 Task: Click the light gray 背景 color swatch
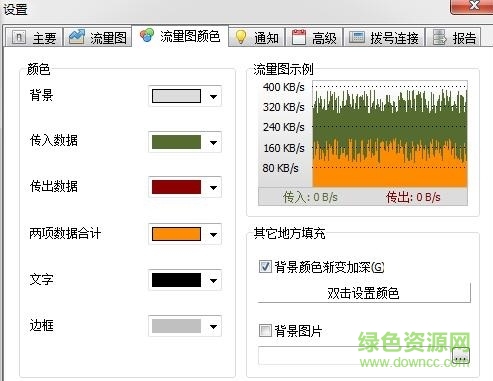pos(176,96)
